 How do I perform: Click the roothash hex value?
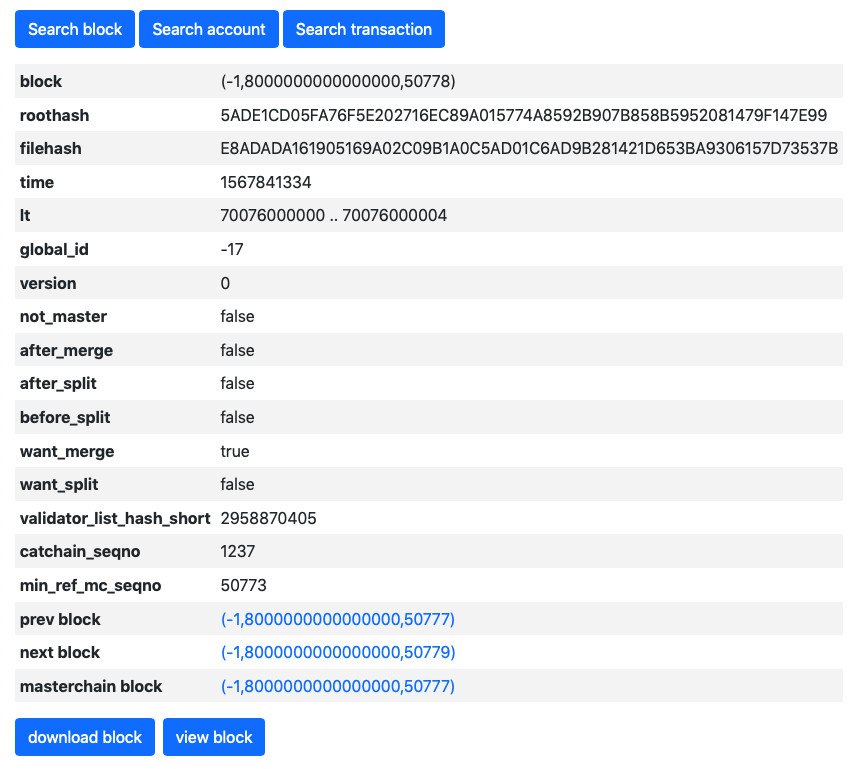coord(523,116)
